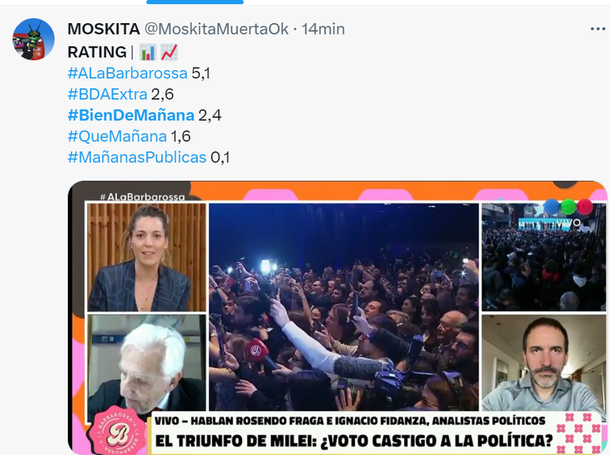Enlarge the central crowd photo in the tweet image

point(344,306)
